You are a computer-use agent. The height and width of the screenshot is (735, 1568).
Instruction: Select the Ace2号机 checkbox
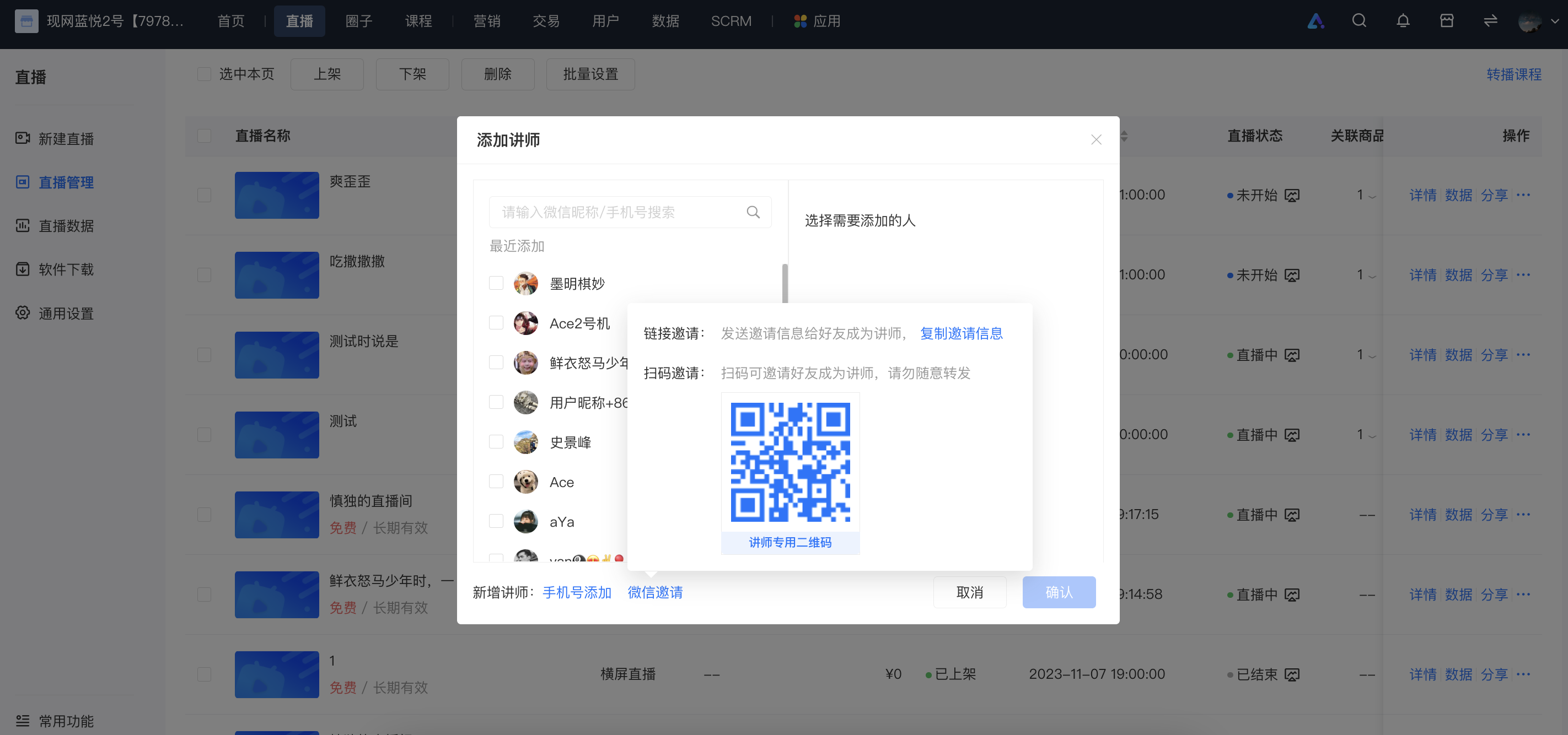tap(496, 323)
